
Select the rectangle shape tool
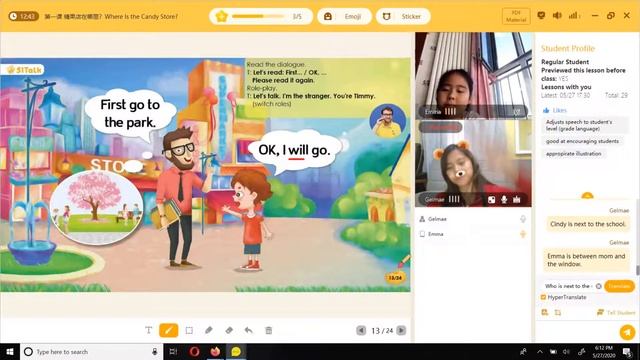[x=189, y=330]
